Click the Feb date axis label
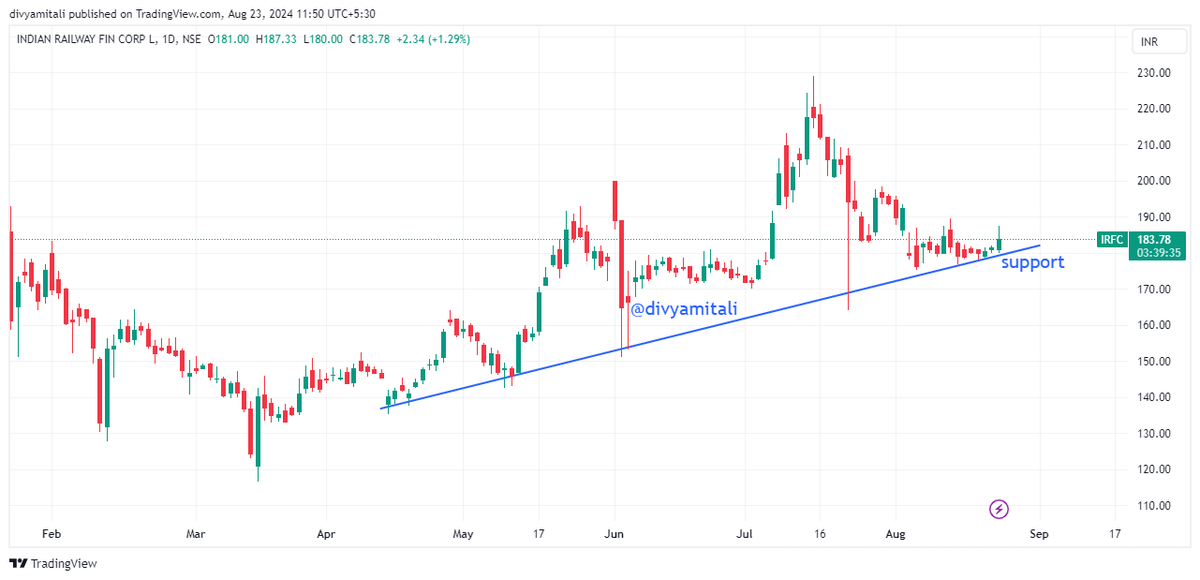 tap(52, 535)
